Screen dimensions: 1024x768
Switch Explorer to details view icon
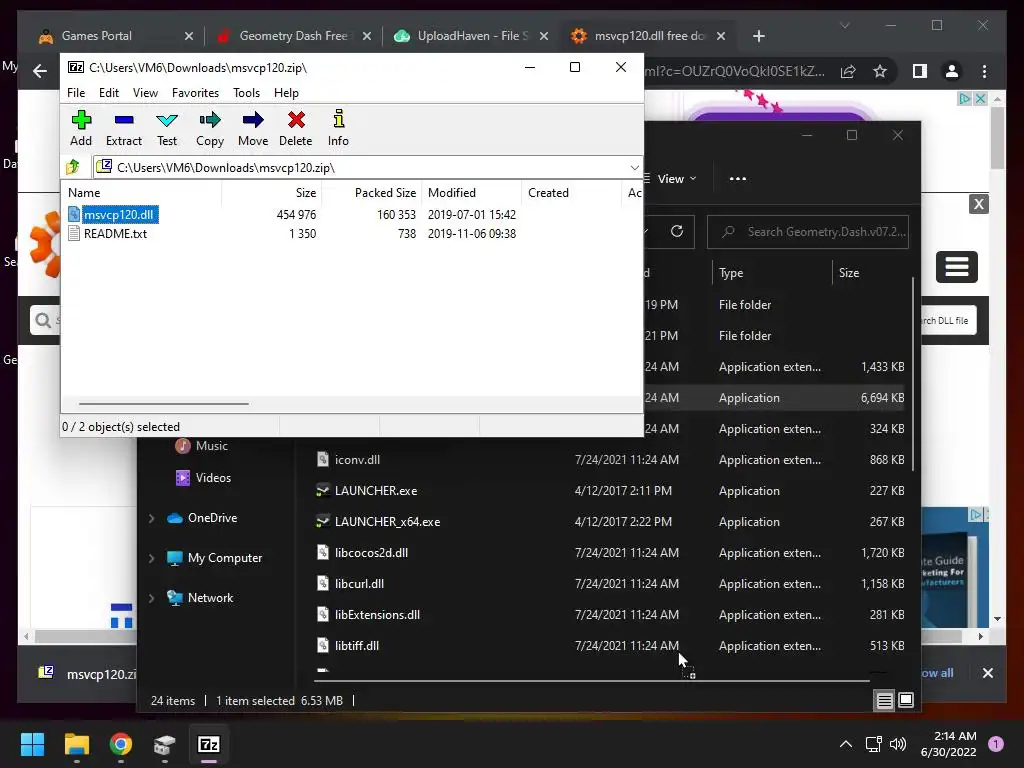(x=884, y=701)
